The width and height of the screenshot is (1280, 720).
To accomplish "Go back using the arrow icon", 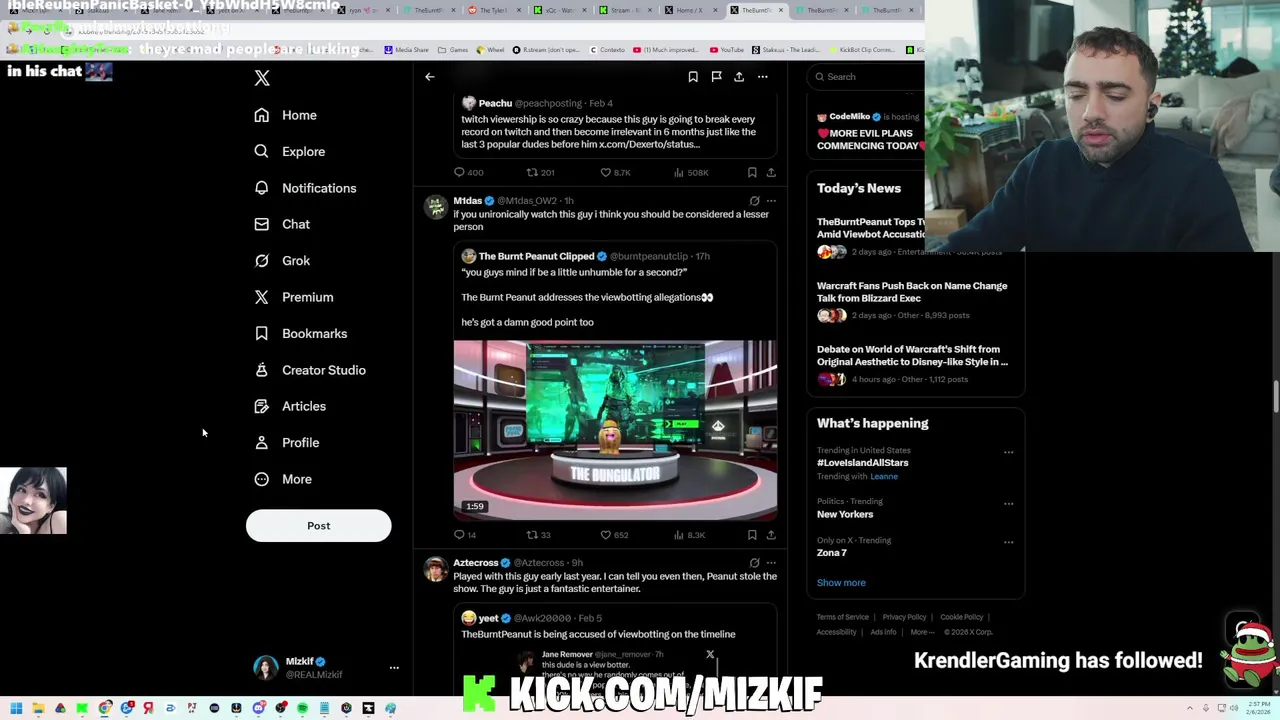I will coord(430,77).
